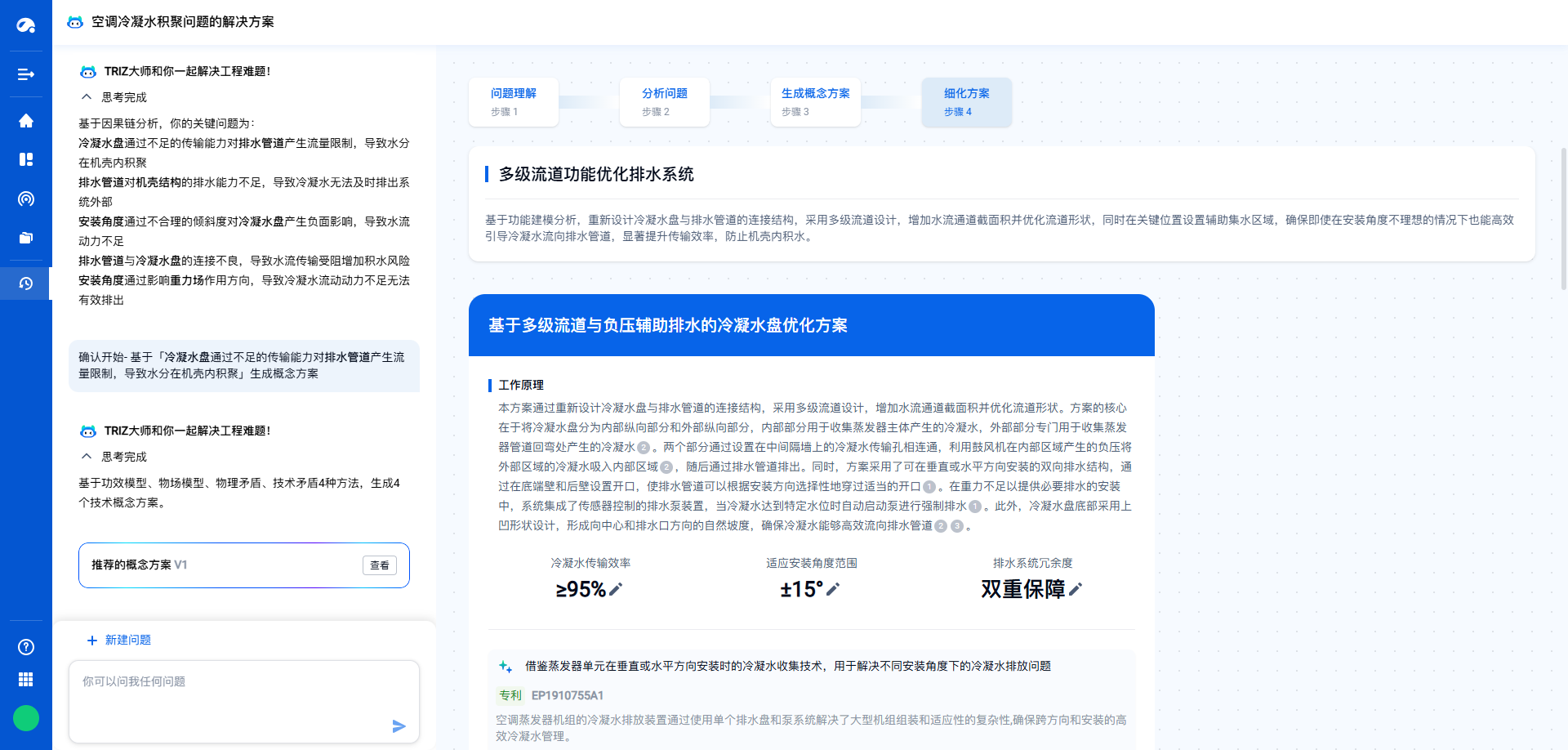Click 新建问题 to start a new question

coord(118,640)
